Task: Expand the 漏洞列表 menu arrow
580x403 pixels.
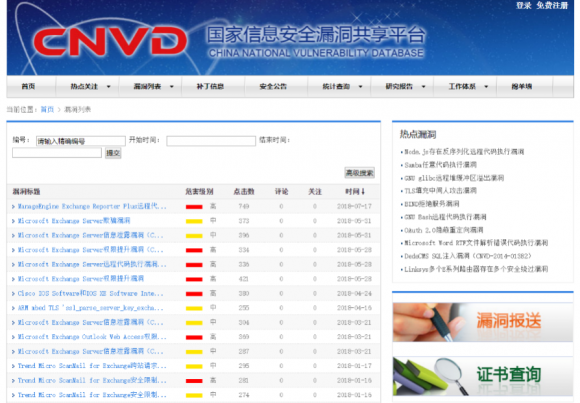Action: point(172,87)
